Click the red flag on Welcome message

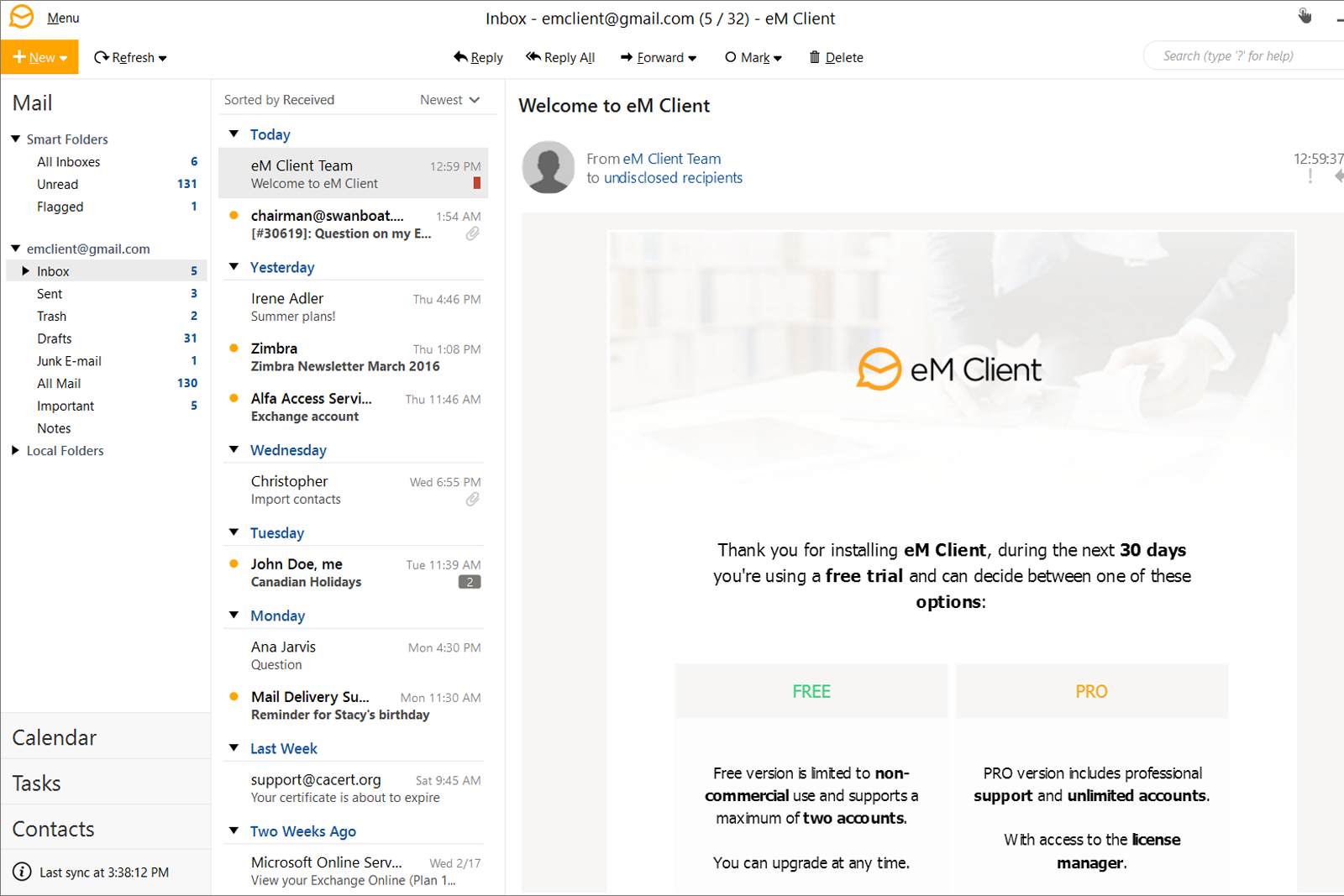(x=477, y=183)
